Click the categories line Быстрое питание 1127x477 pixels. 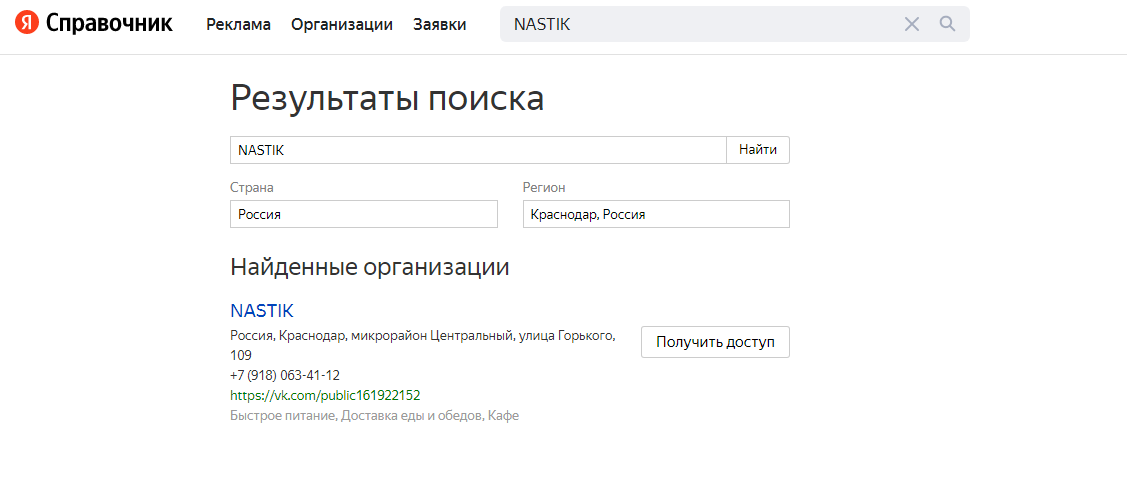pos(374,415)
